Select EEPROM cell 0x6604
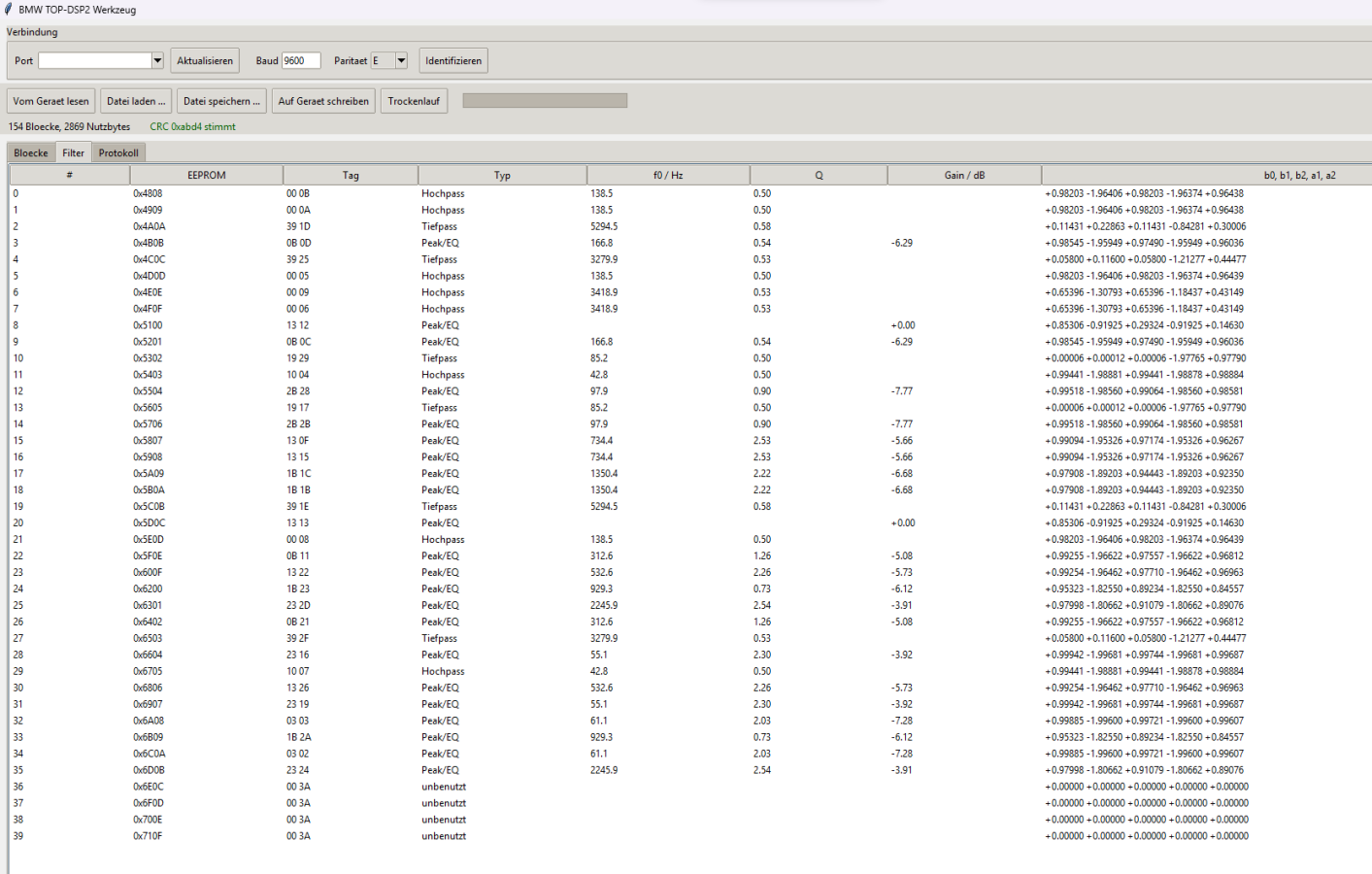Image resolution: width=1372 pixels, height=874 pixels. pos(148,655)
